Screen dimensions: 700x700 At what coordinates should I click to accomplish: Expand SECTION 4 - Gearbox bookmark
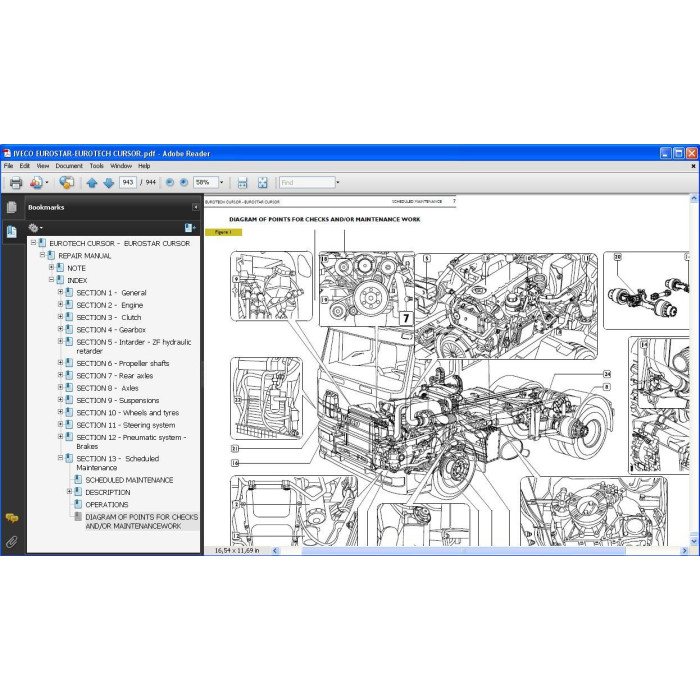point(60,329)
